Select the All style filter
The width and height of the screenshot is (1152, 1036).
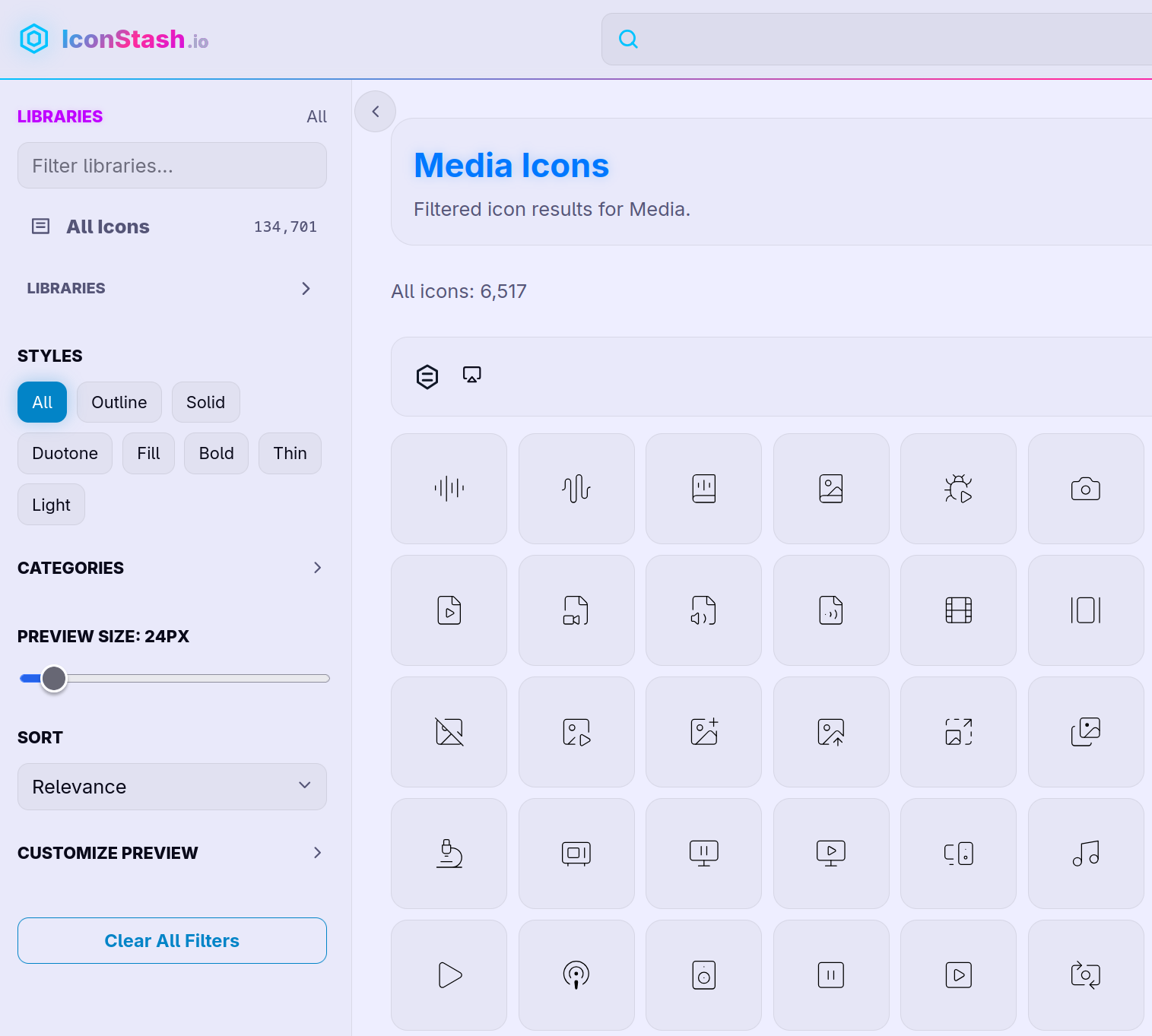(43, 402)
